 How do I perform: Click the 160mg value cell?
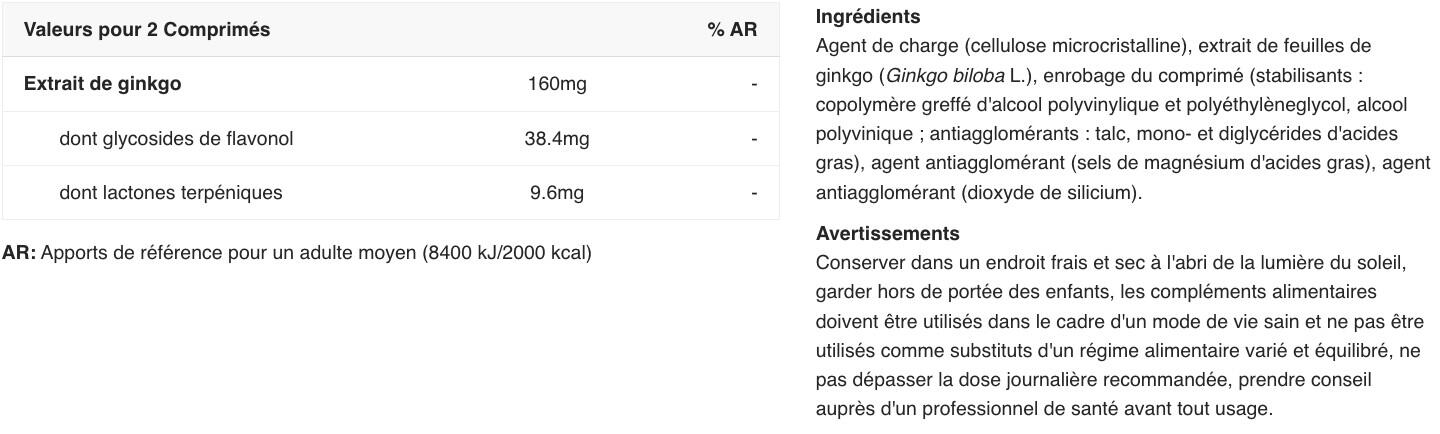[x=557, y=84]
